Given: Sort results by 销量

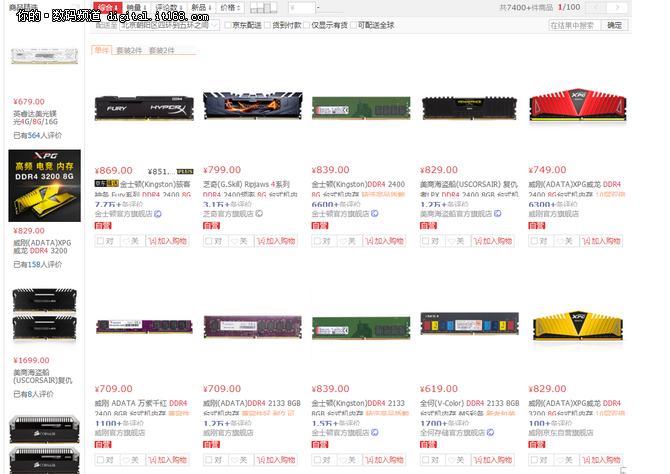Looking at the screenshot, I should coord(137,7).
